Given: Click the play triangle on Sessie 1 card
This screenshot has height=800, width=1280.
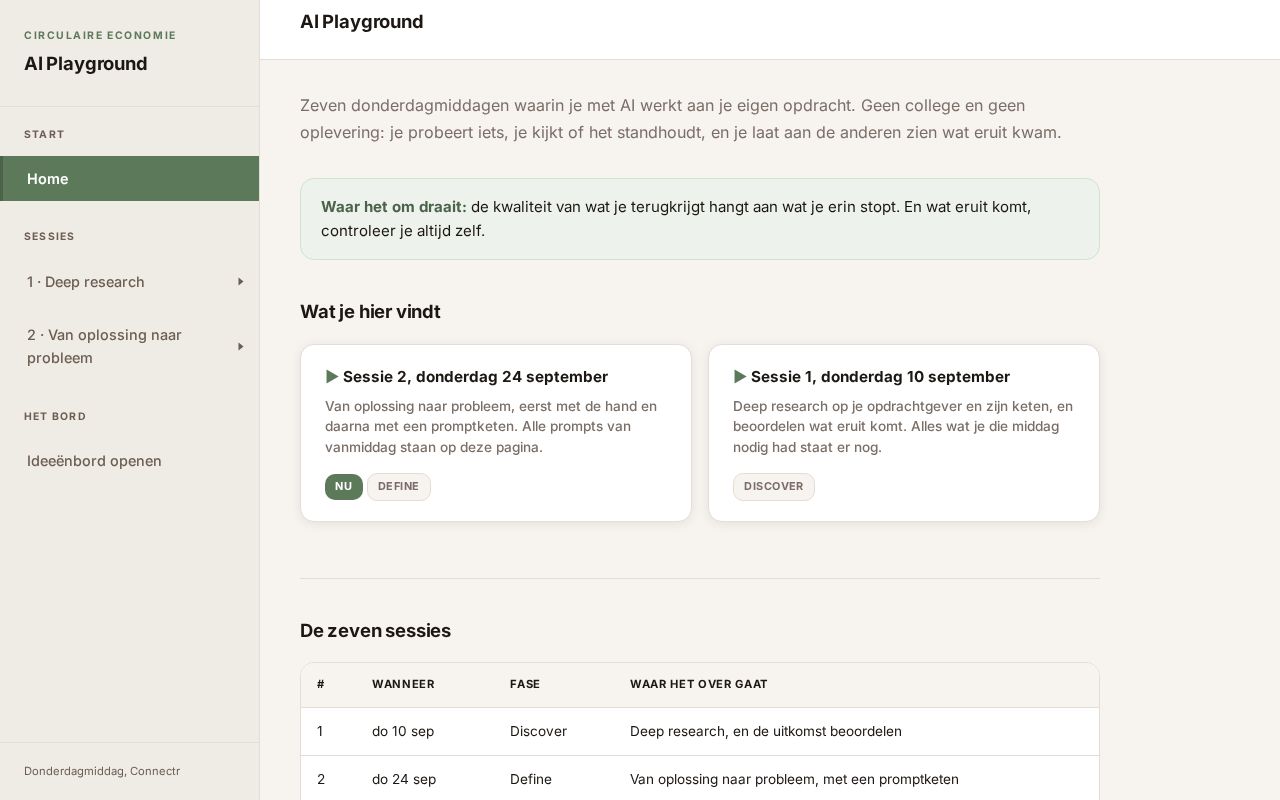Looking at the screenshot, I should [740, 377].
